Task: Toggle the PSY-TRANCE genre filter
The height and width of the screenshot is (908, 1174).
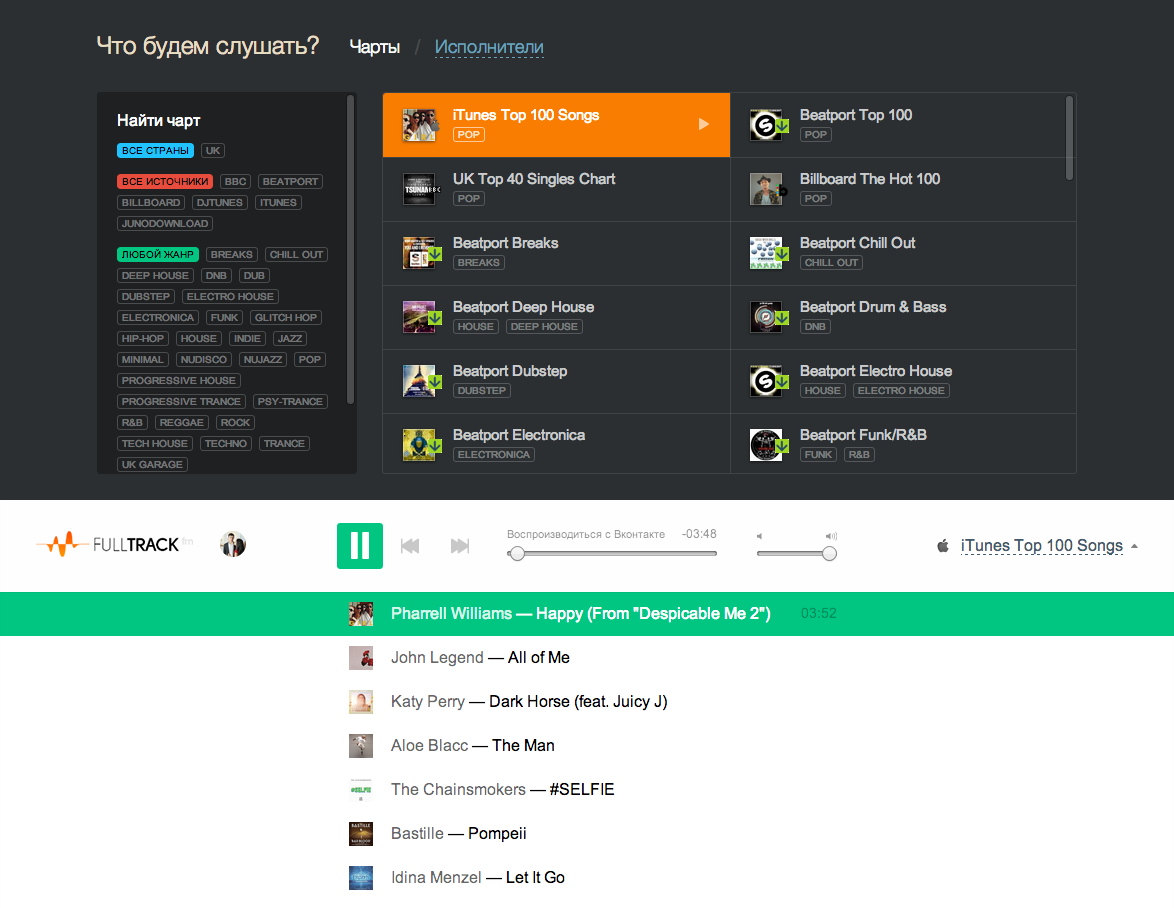Action: (x=290, y=401)
